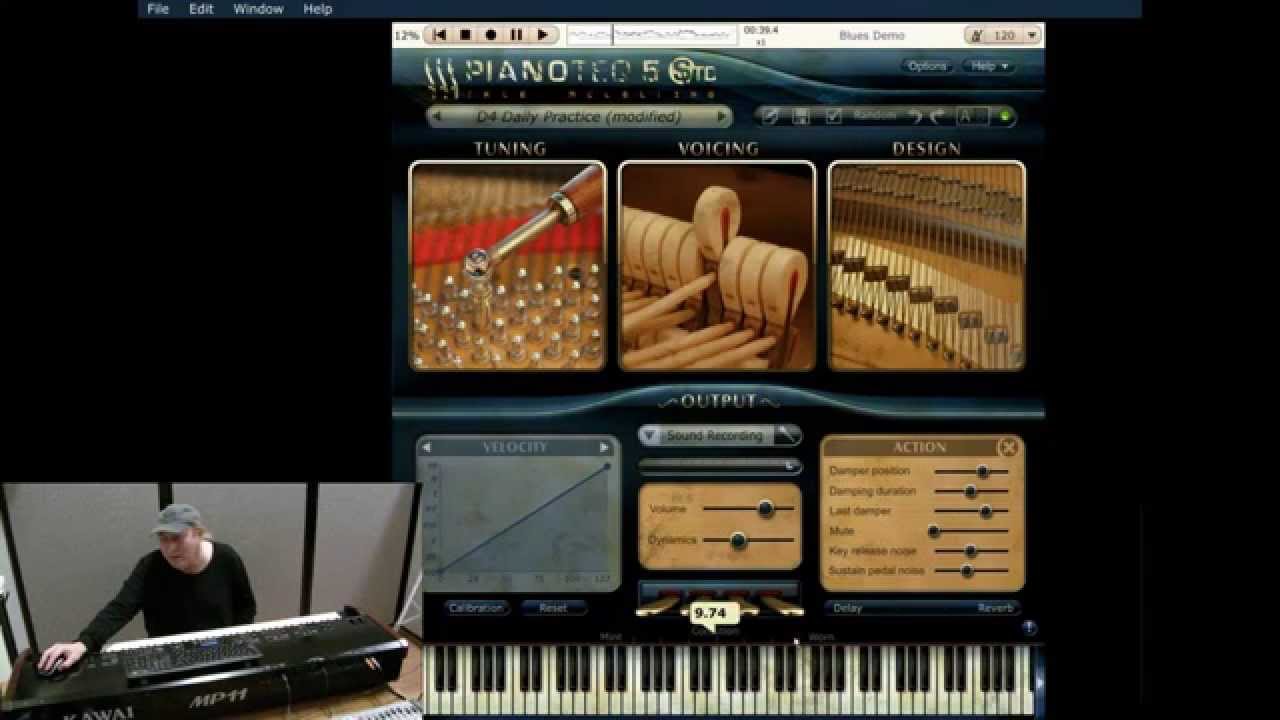
Task: Rewind playback to the start
Action: (x=439, y=35)
